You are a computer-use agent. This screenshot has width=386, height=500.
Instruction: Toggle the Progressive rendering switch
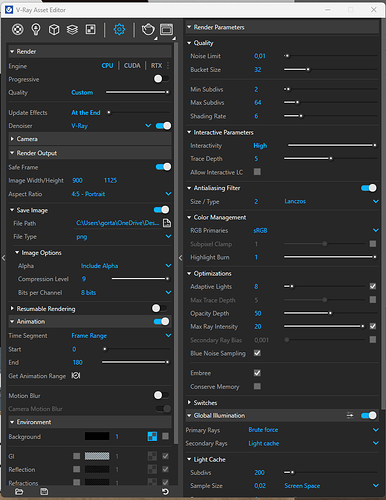pos(161,79)
